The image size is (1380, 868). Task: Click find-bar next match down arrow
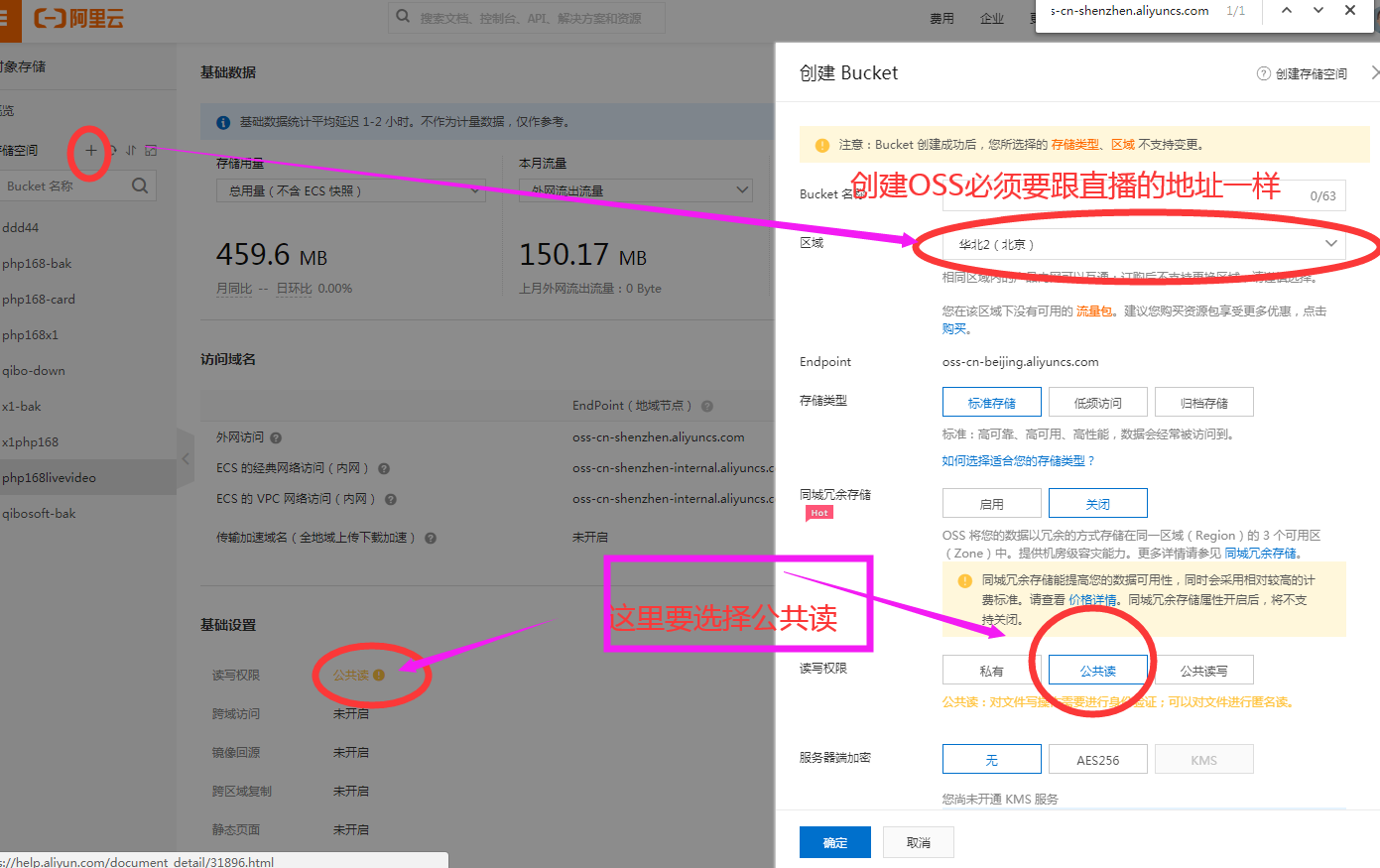(x=1318, y=11)
